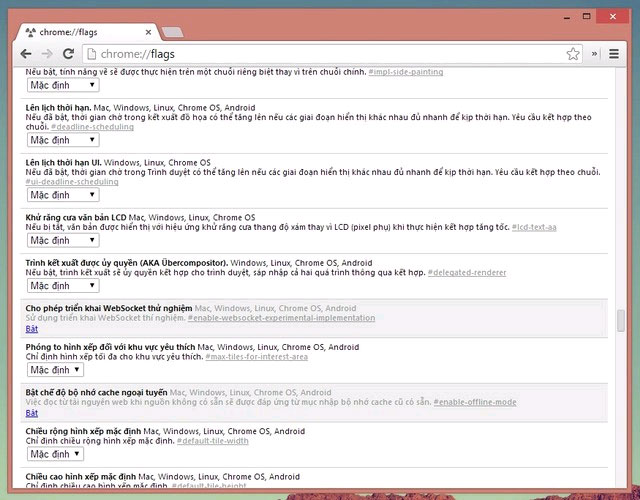Open the Chrome hamburger menu

coord(614,53)
